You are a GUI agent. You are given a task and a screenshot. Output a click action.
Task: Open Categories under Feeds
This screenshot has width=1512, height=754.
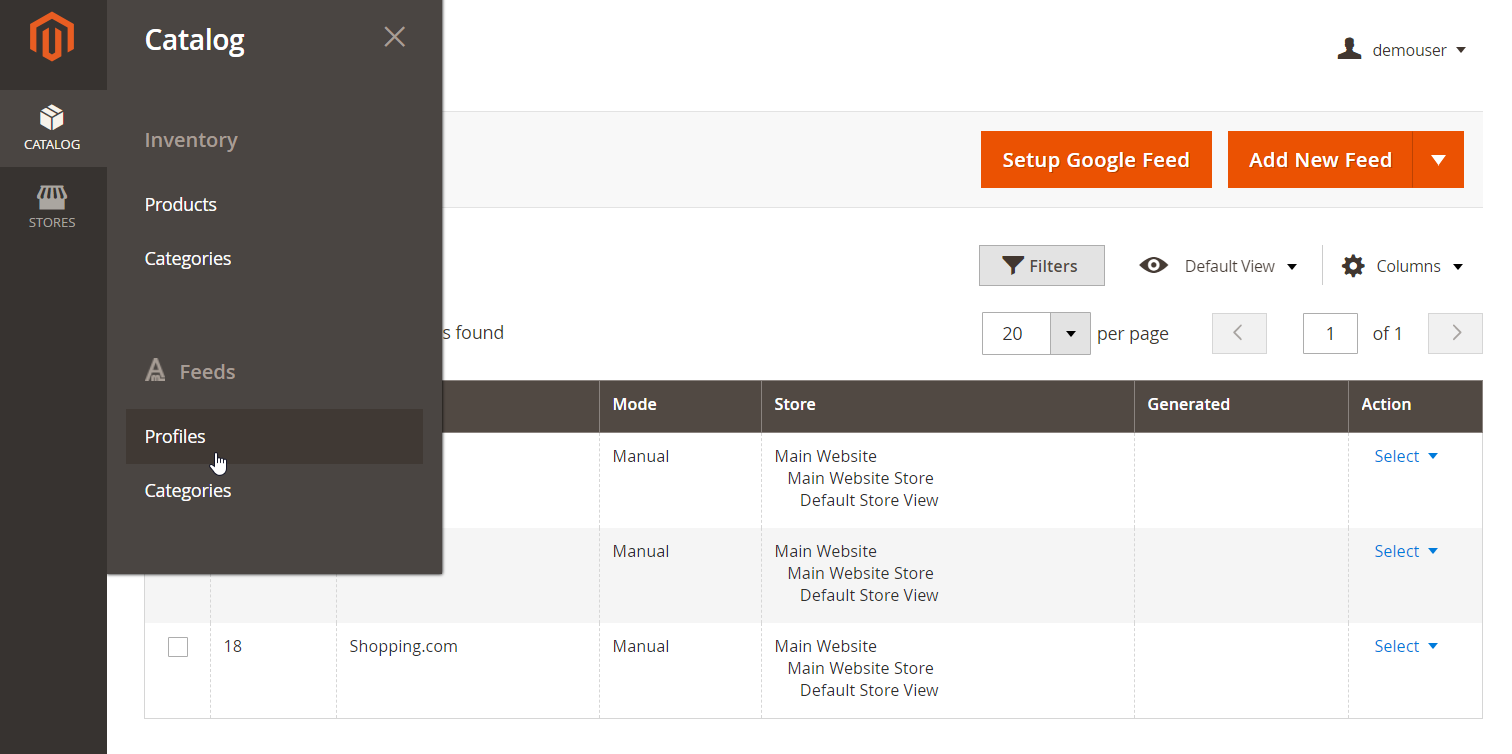(188, 490)
